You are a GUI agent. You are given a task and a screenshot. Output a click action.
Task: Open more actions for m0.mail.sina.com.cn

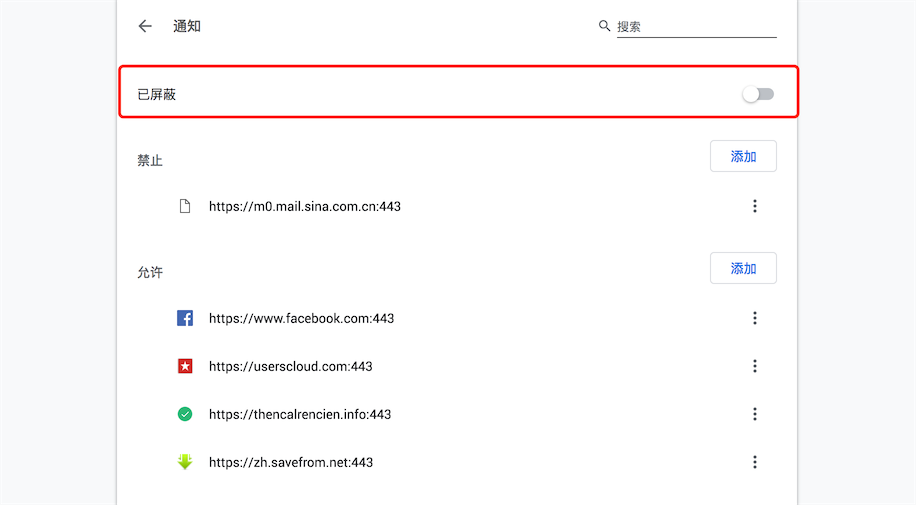pos(755,206)
